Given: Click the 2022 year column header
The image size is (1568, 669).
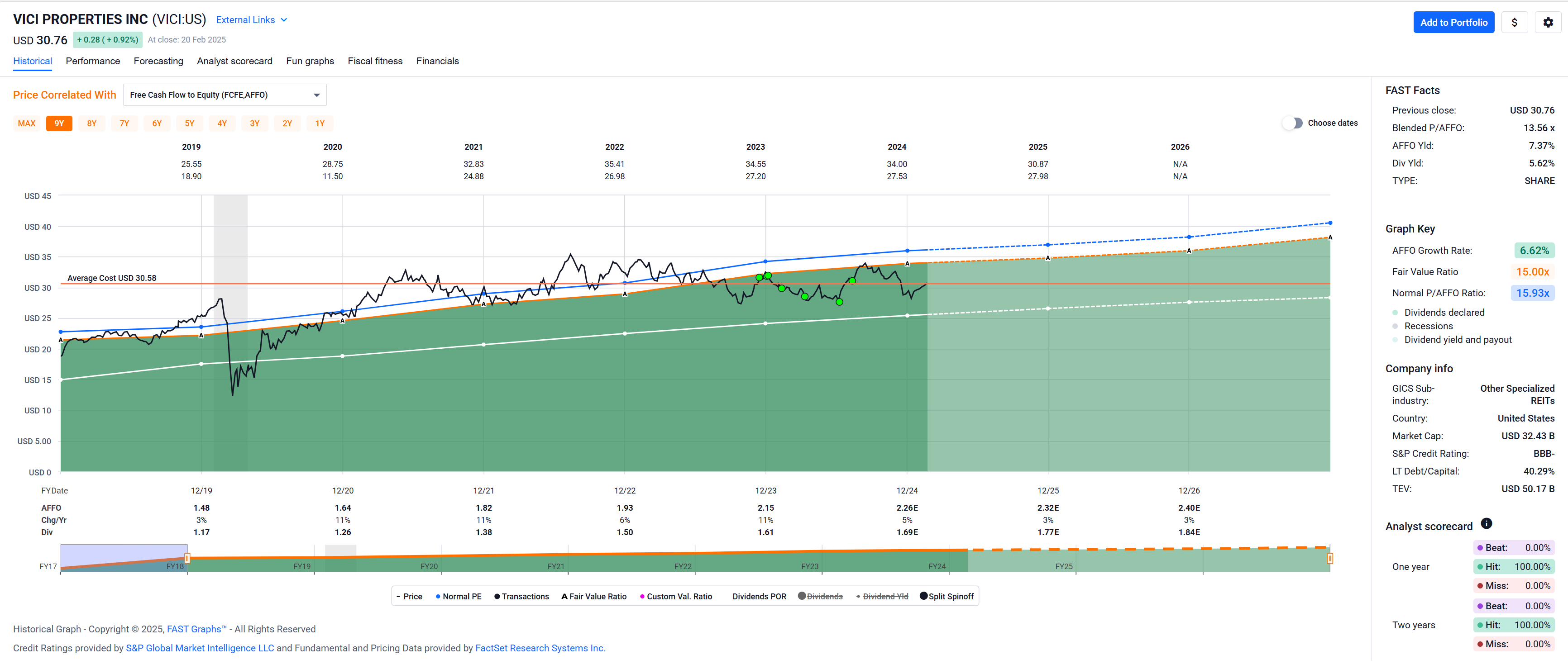Looking at the screenshot, I should click(614, 147).
